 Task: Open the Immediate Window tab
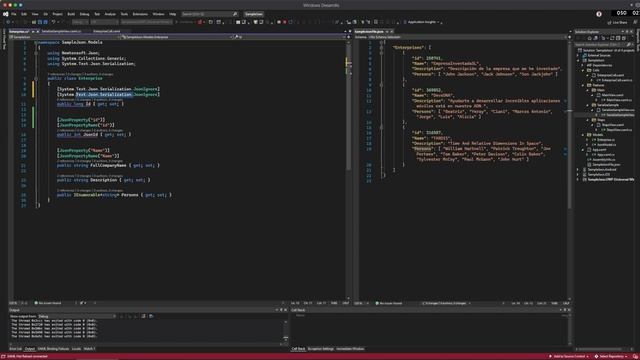tap(350, 349)
